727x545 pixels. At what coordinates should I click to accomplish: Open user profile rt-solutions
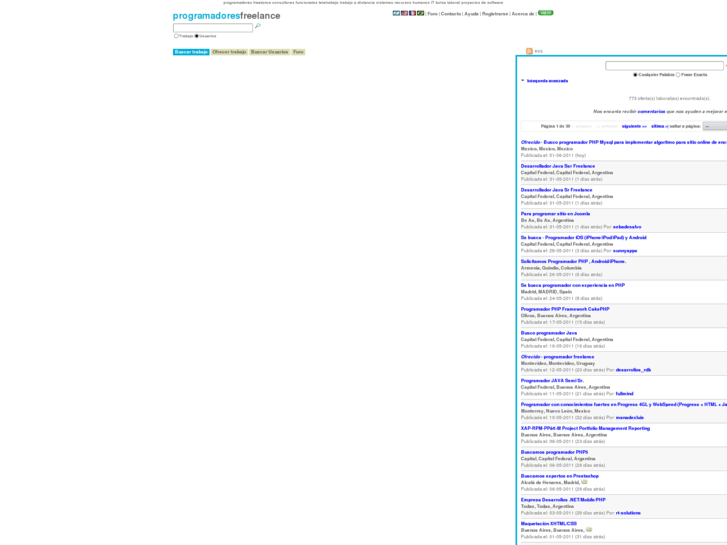[628, 513]
